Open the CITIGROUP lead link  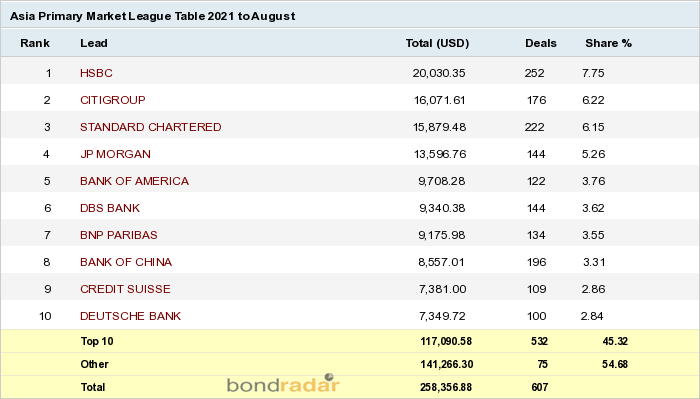[112, 100]
